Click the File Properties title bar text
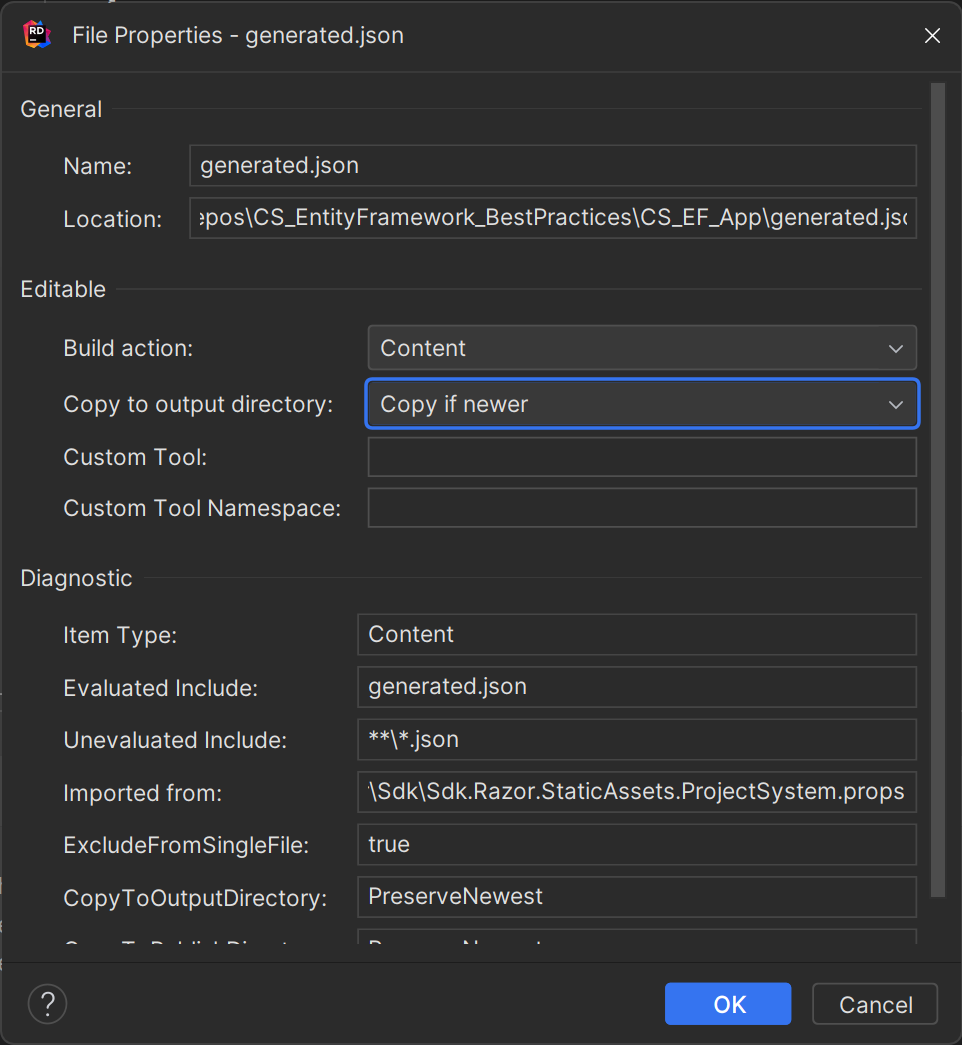The image size is (962, 1045). [x=238, y=36]
